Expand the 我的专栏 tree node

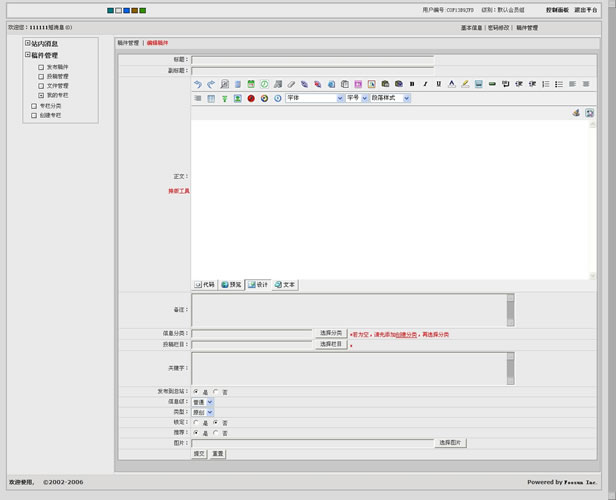41,95
